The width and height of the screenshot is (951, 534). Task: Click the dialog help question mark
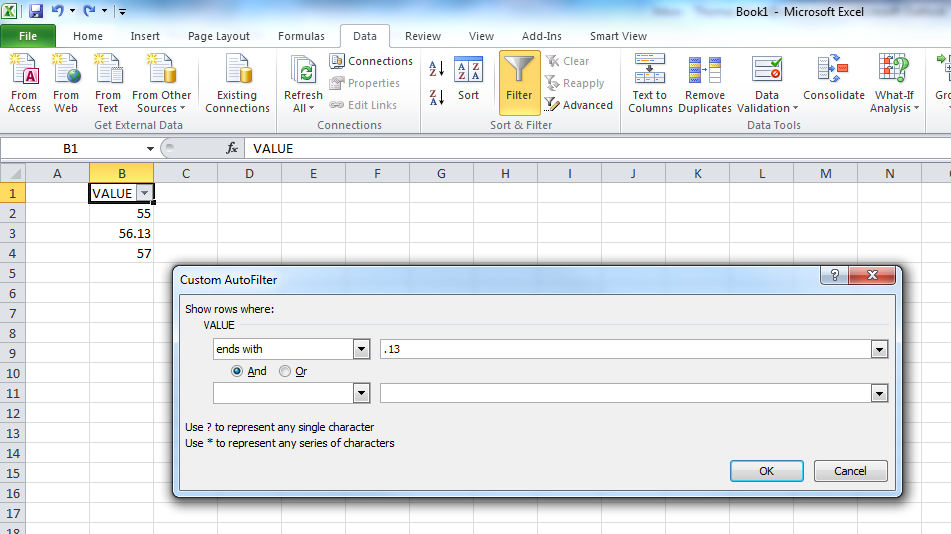click(x=835, y=275)
